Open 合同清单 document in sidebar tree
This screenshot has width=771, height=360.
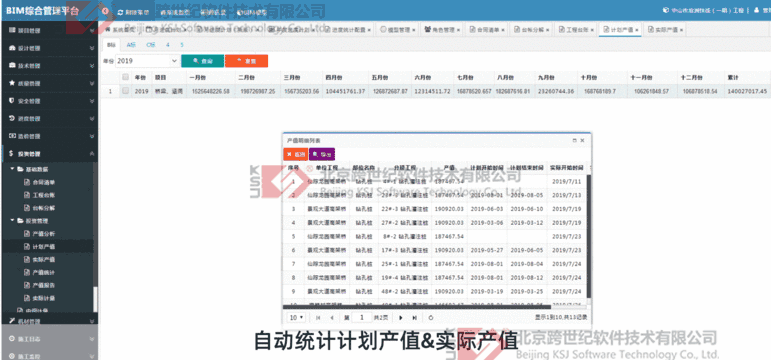(x=40, y=182)
